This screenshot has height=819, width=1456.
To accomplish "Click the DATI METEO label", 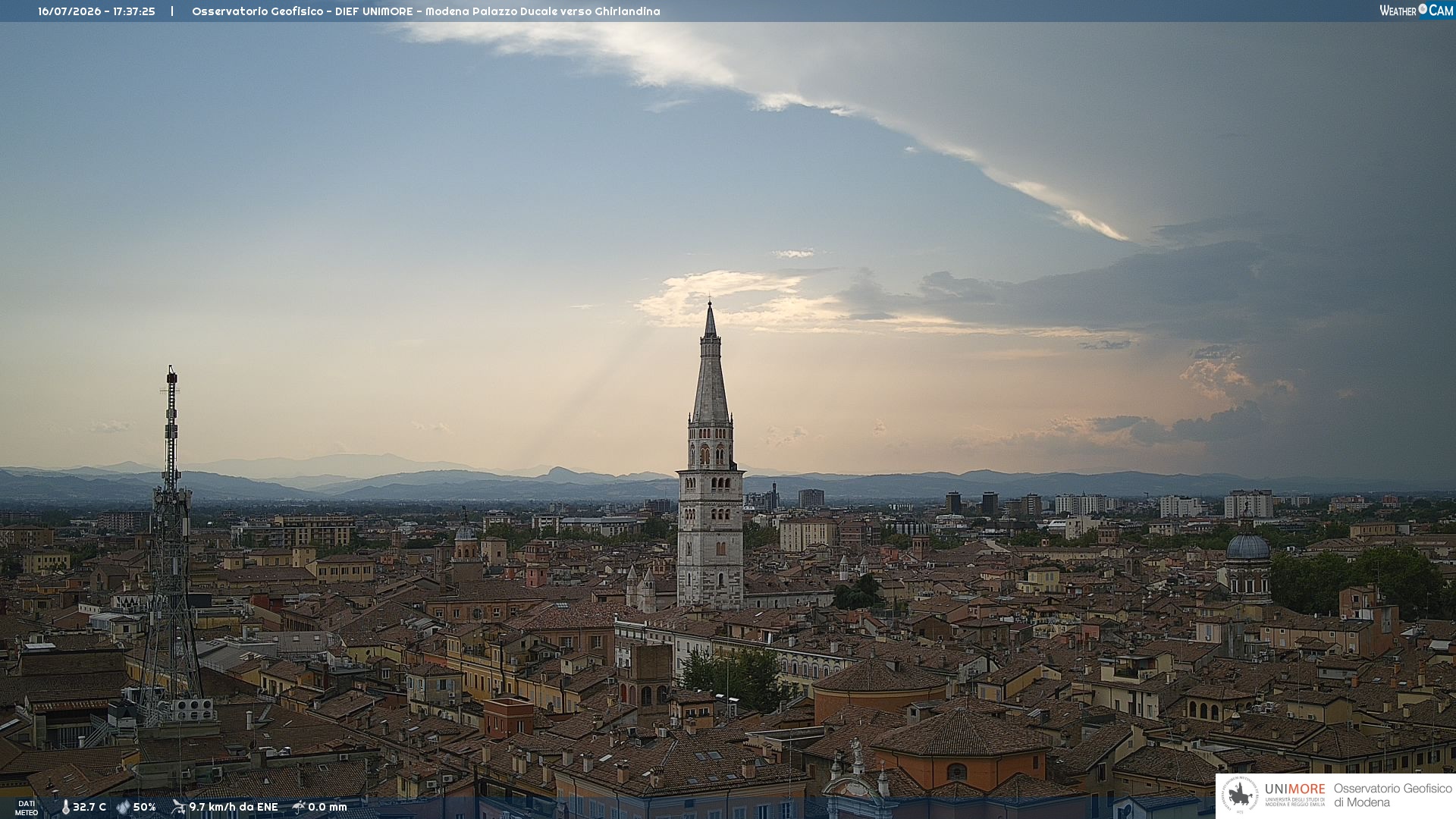I will point(27,808).
